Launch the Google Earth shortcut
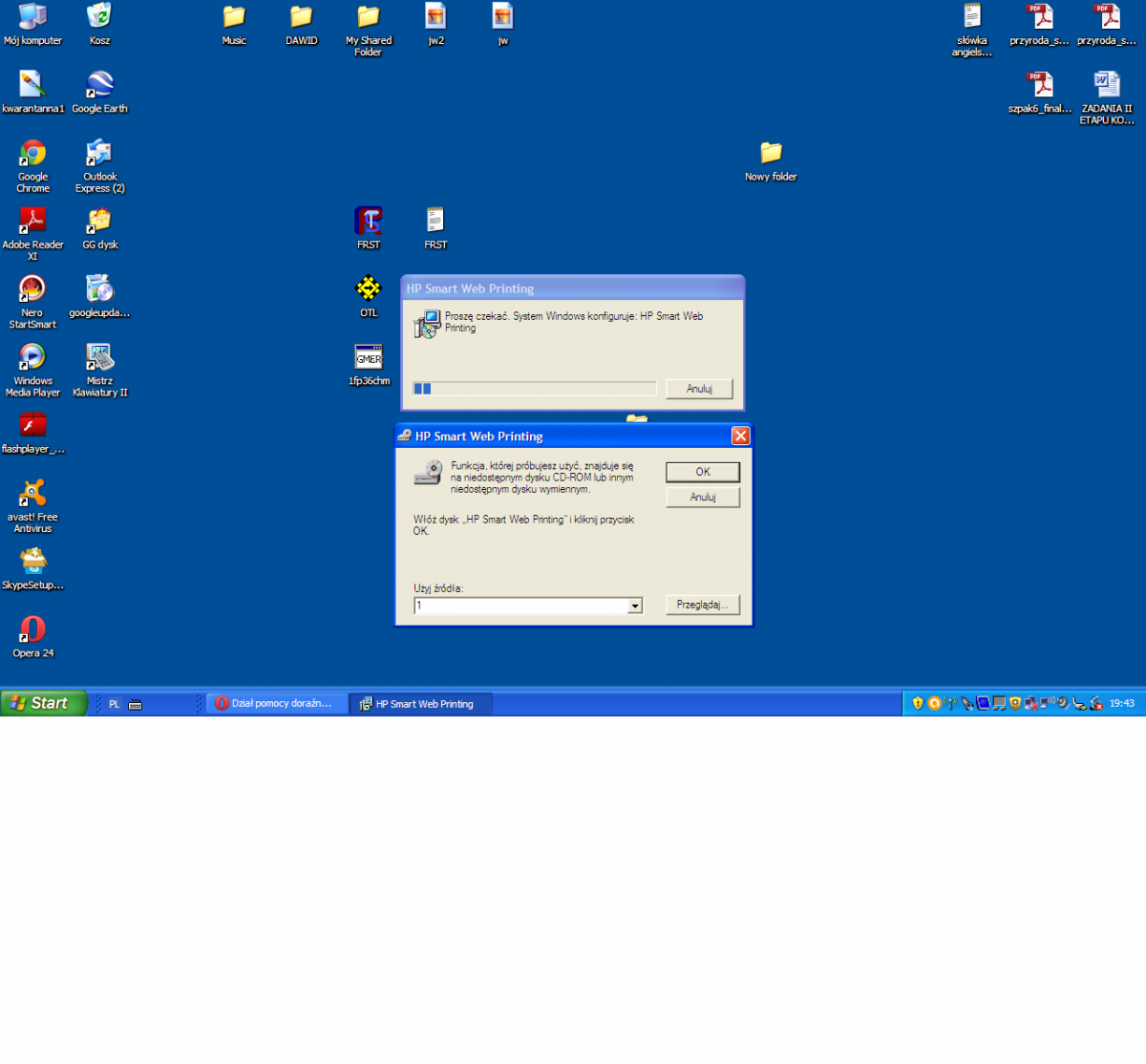This screenshot has width=1146, height=1064. coord(99,93)
